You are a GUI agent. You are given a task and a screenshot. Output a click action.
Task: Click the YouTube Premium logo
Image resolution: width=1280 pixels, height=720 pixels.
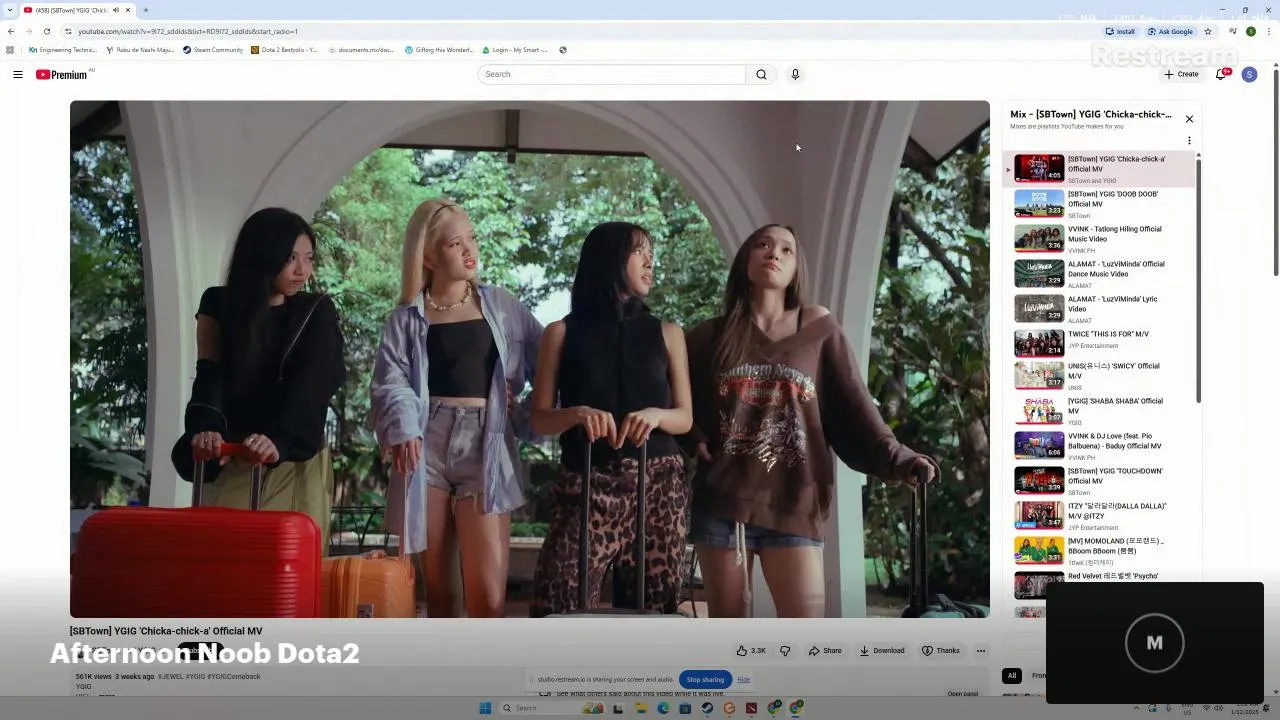click(62, 74)
